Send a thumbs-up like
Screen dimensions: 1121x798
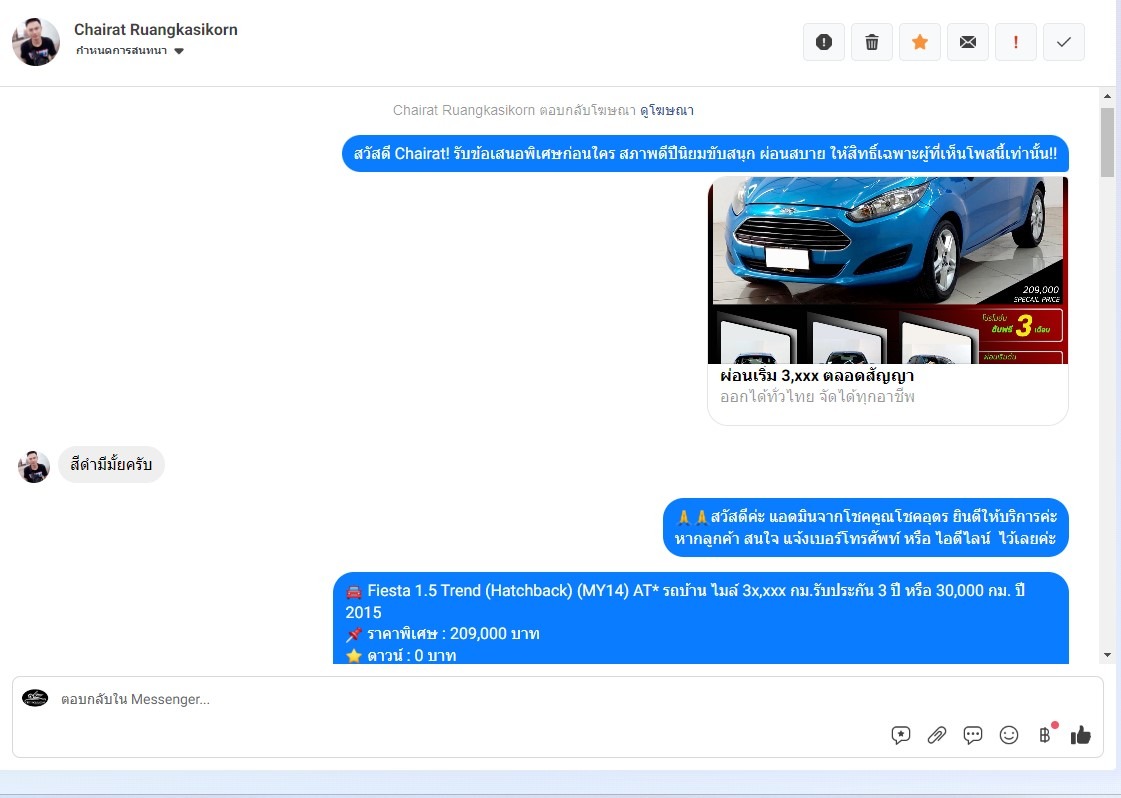1080,734
